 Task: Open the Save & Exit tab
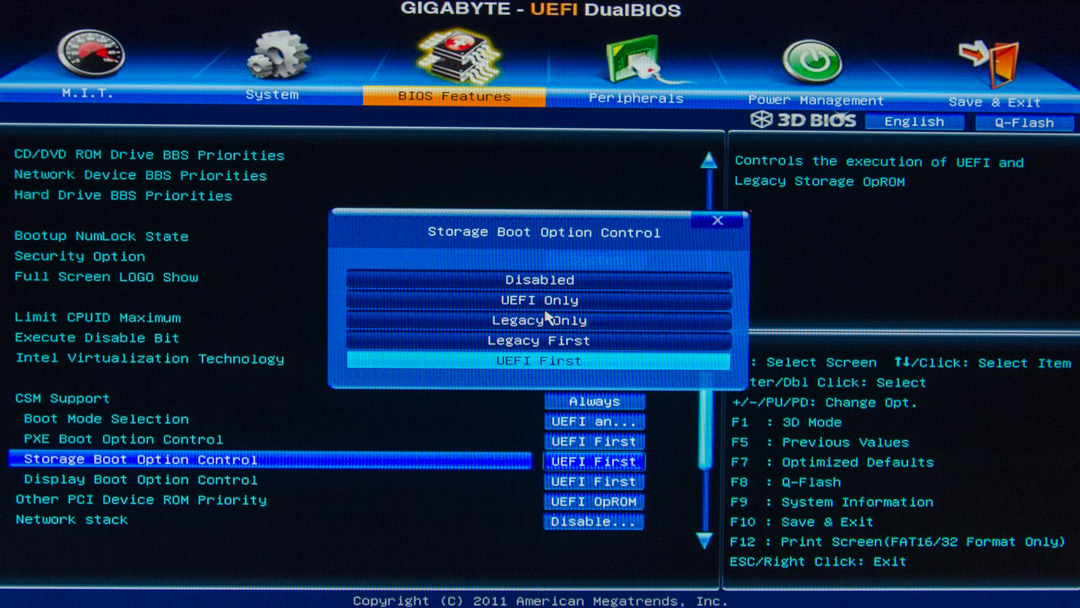point(994,103)
